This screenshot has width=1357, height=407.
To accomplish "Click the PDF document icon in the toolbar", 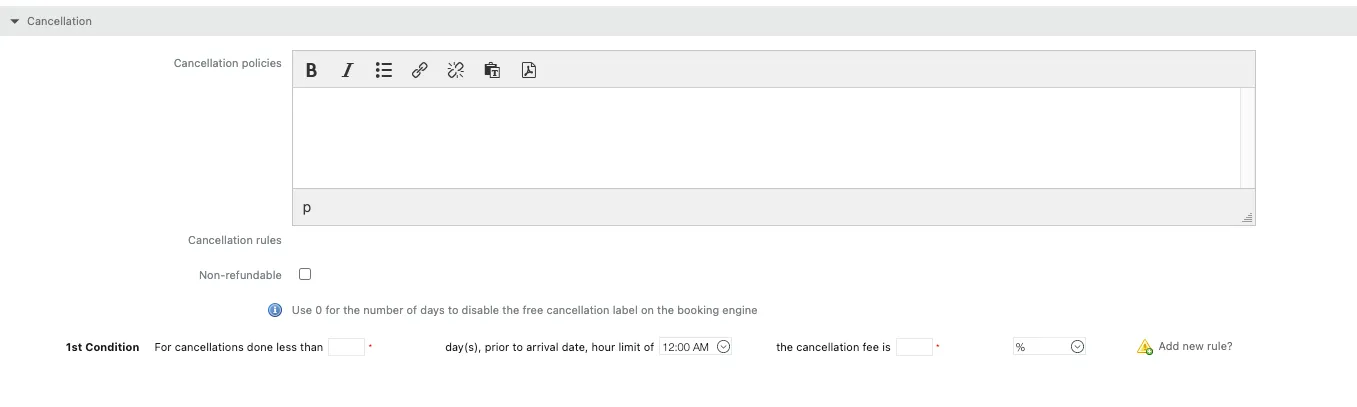I will click(x=529, y=70).
